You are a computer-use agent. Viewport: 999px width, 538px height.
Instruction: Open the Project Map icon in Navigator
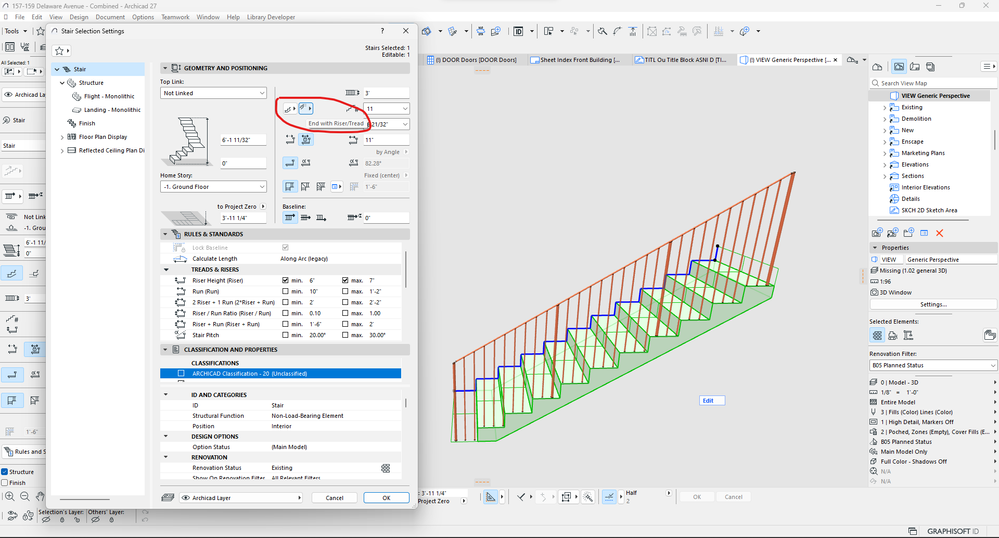pyautogui.click(x=877, y=67)
